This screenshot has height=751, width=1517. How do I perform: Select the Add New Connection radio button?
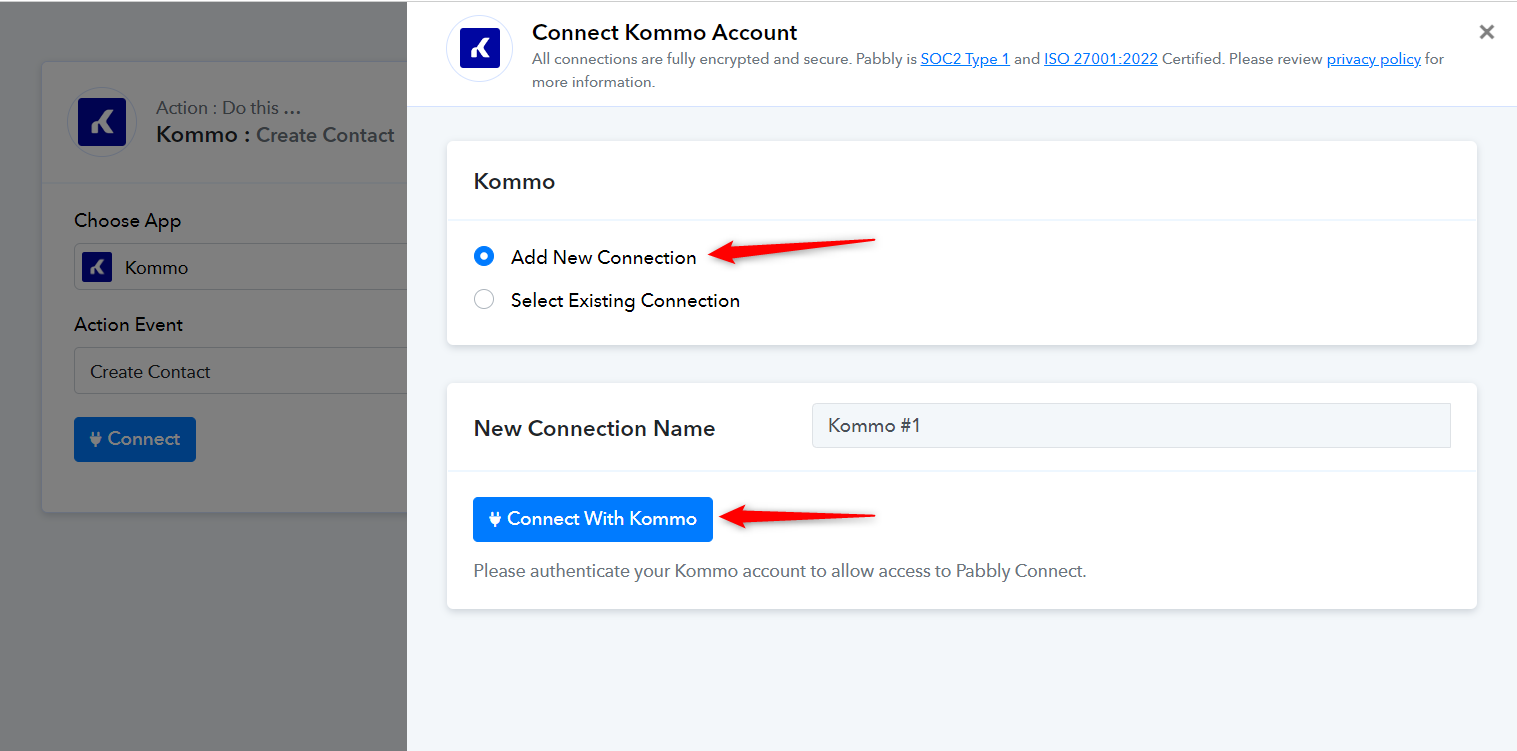pos(484,257)
